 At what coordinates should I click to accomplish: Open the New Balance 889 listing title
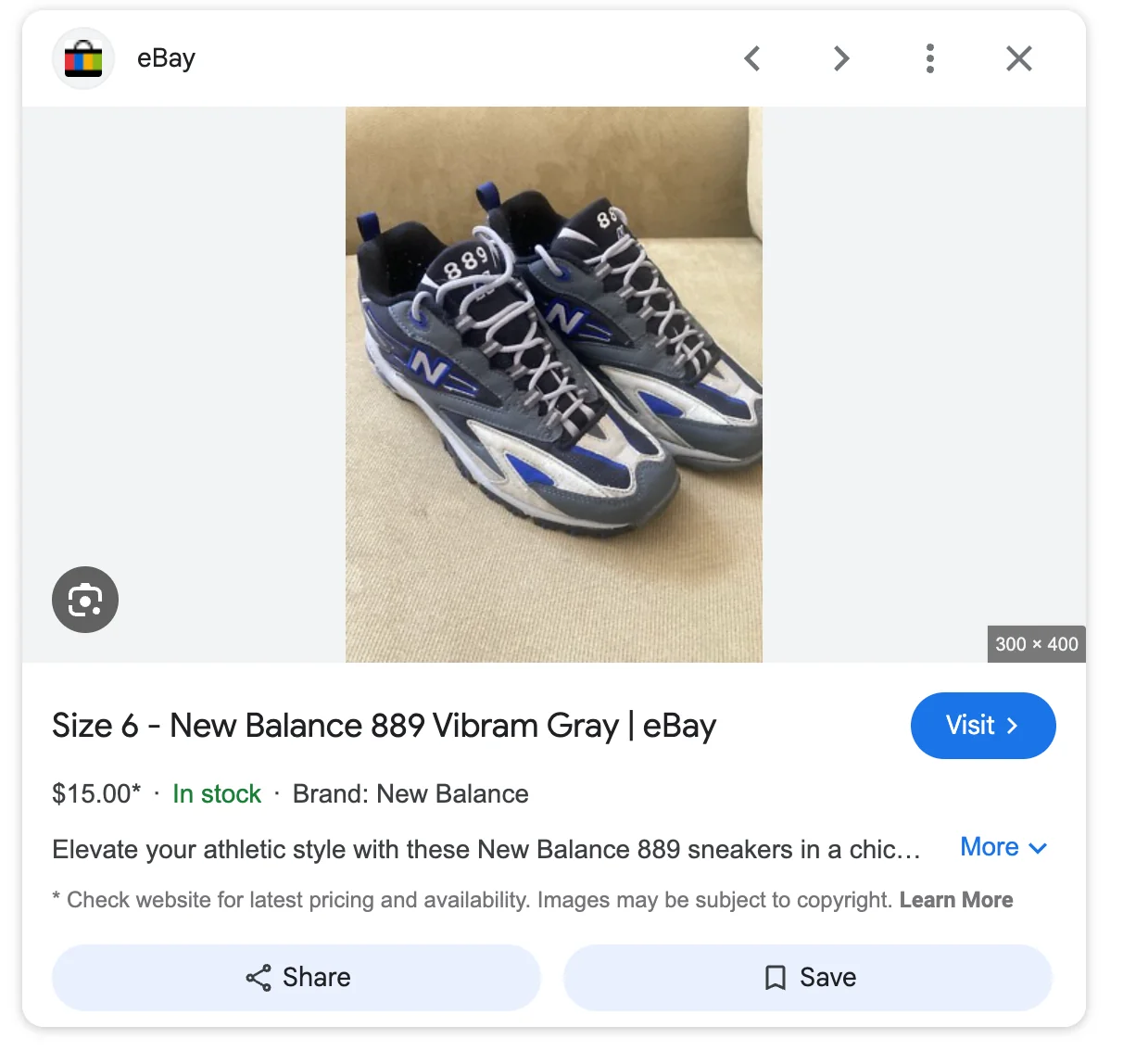click(384, 726)
